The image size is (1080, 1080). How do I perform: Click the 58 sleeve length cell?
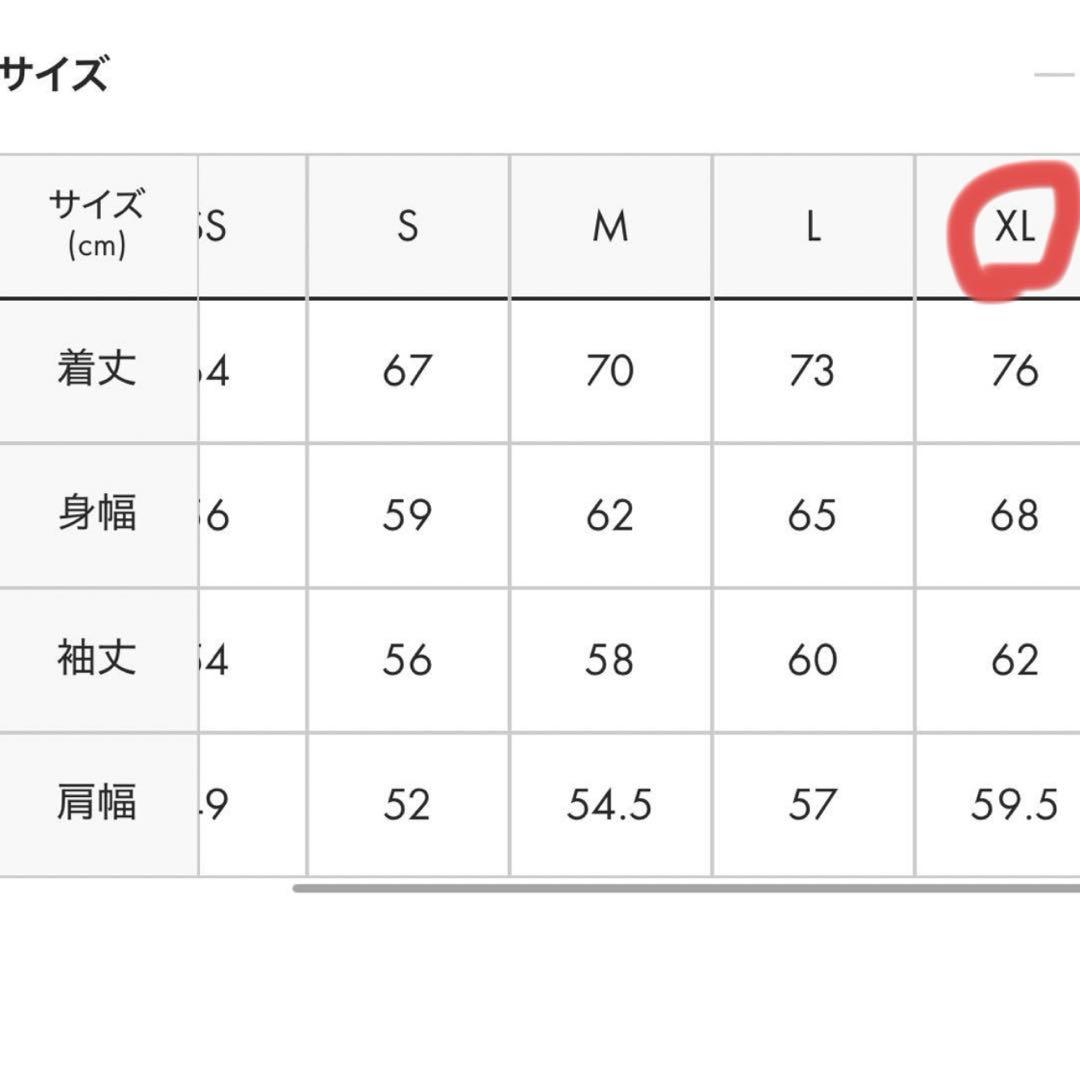click(610, 660)
